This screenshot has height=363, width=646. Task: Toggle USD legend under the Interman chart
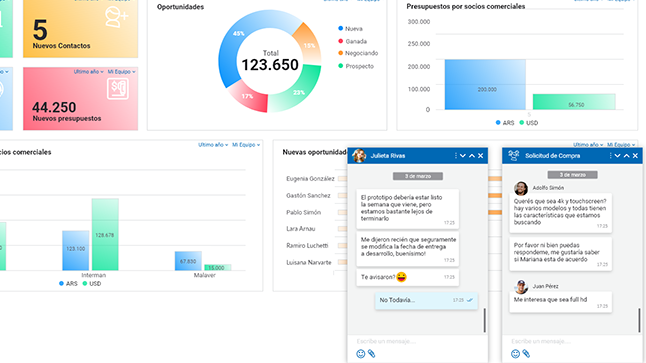pyautogui.click(x=91, y=283)
